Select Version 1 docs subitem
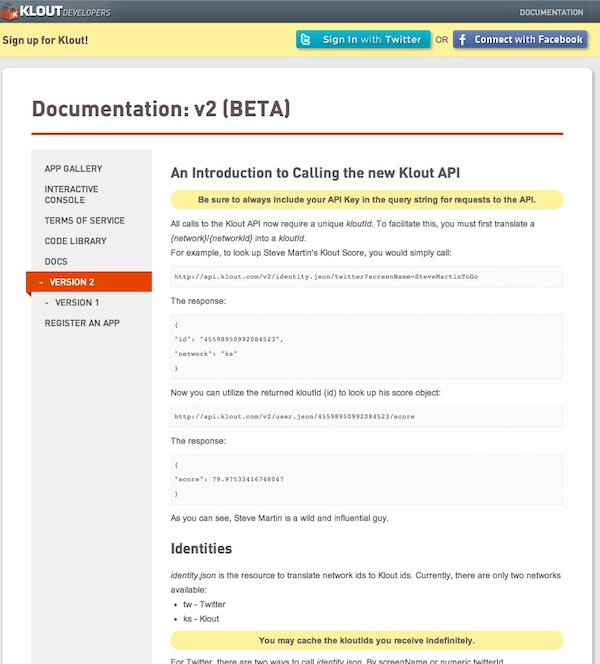The image size is (600, 664). click(x=77, y=302)
